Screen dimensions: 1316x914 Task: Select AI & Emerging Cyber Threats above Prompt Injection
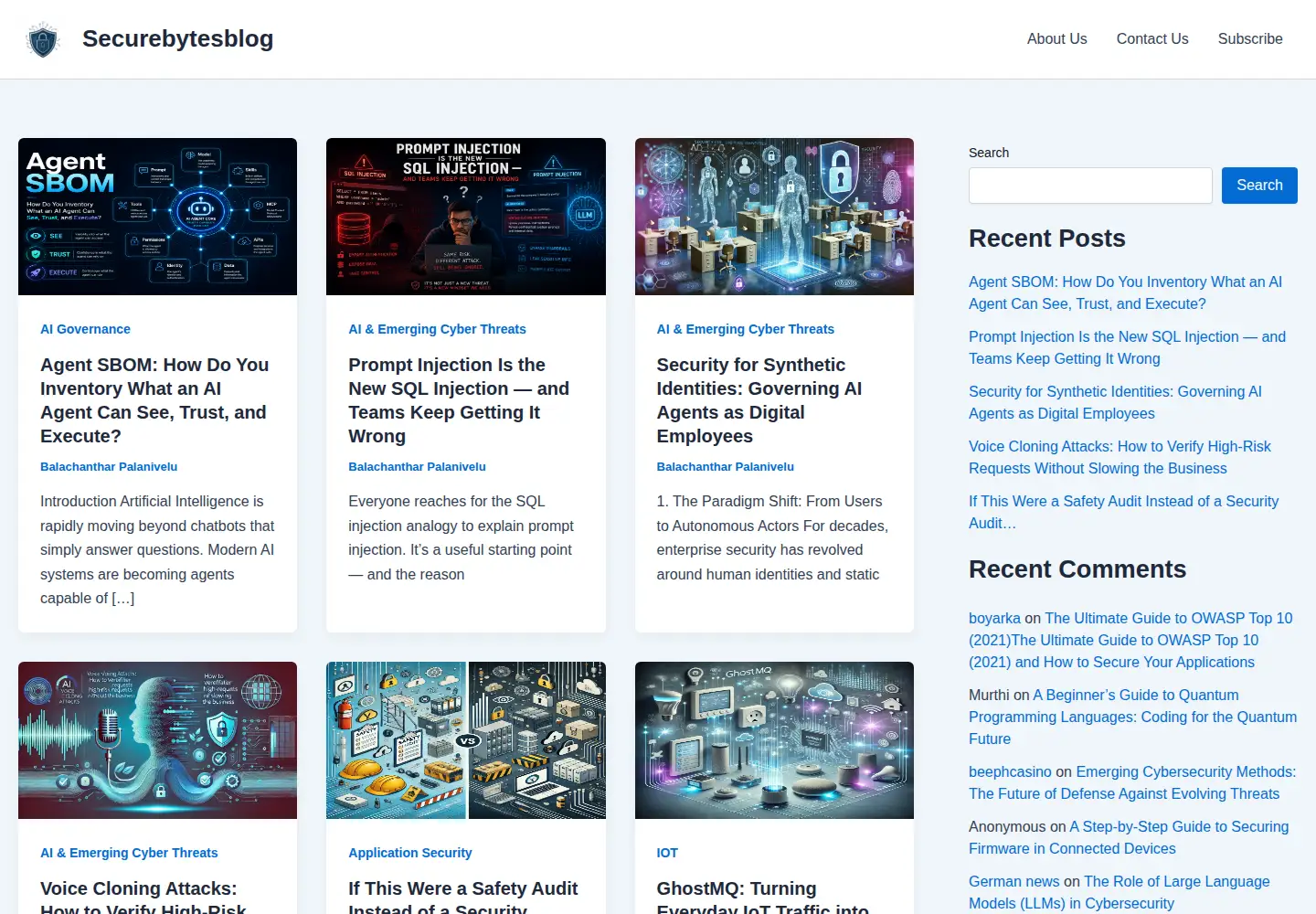[x=437, y=329]
